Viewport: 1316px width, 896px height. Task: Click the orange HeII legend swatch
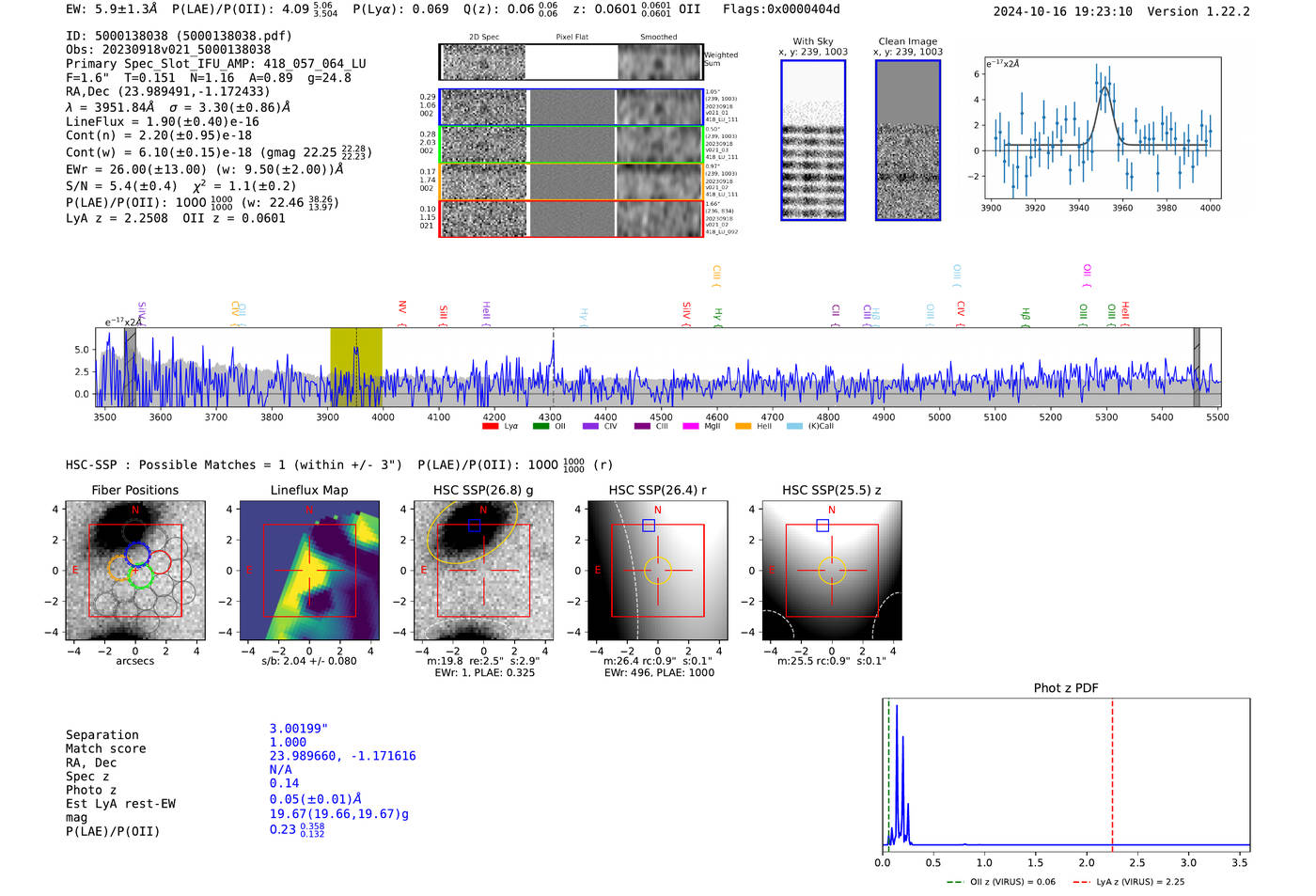click(x=743, y=427)
